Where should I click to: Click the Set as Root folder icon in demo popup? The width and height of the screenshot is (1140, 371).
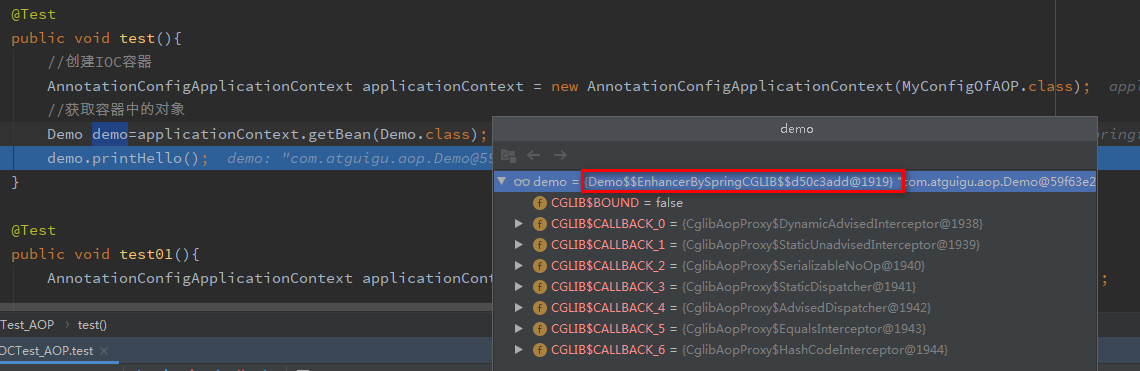tap(508, 155)
